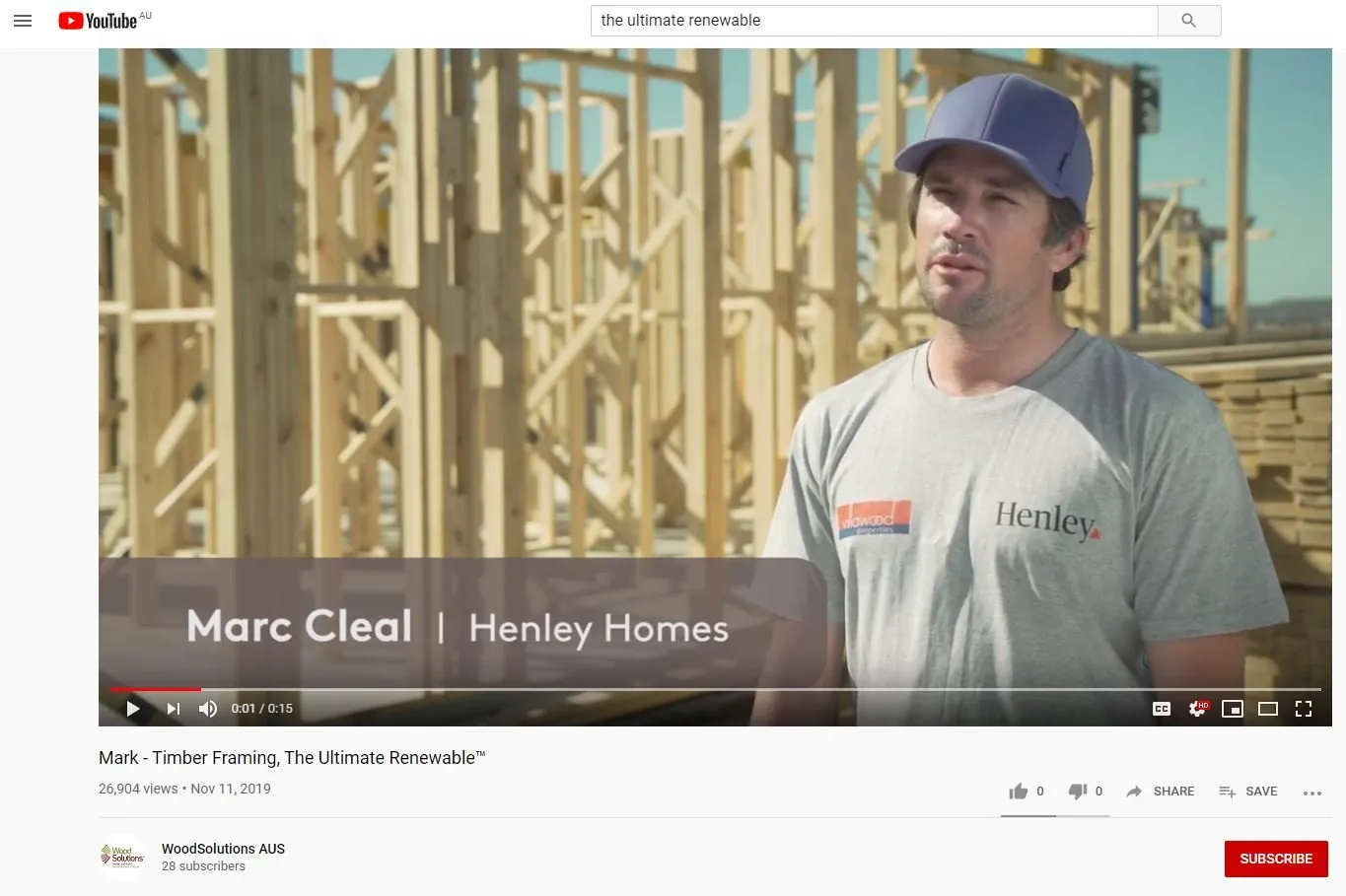The height and width of the screenshot is (896, 1346).
Task: Toggle closed captions on
Action: coord(1162,708)
